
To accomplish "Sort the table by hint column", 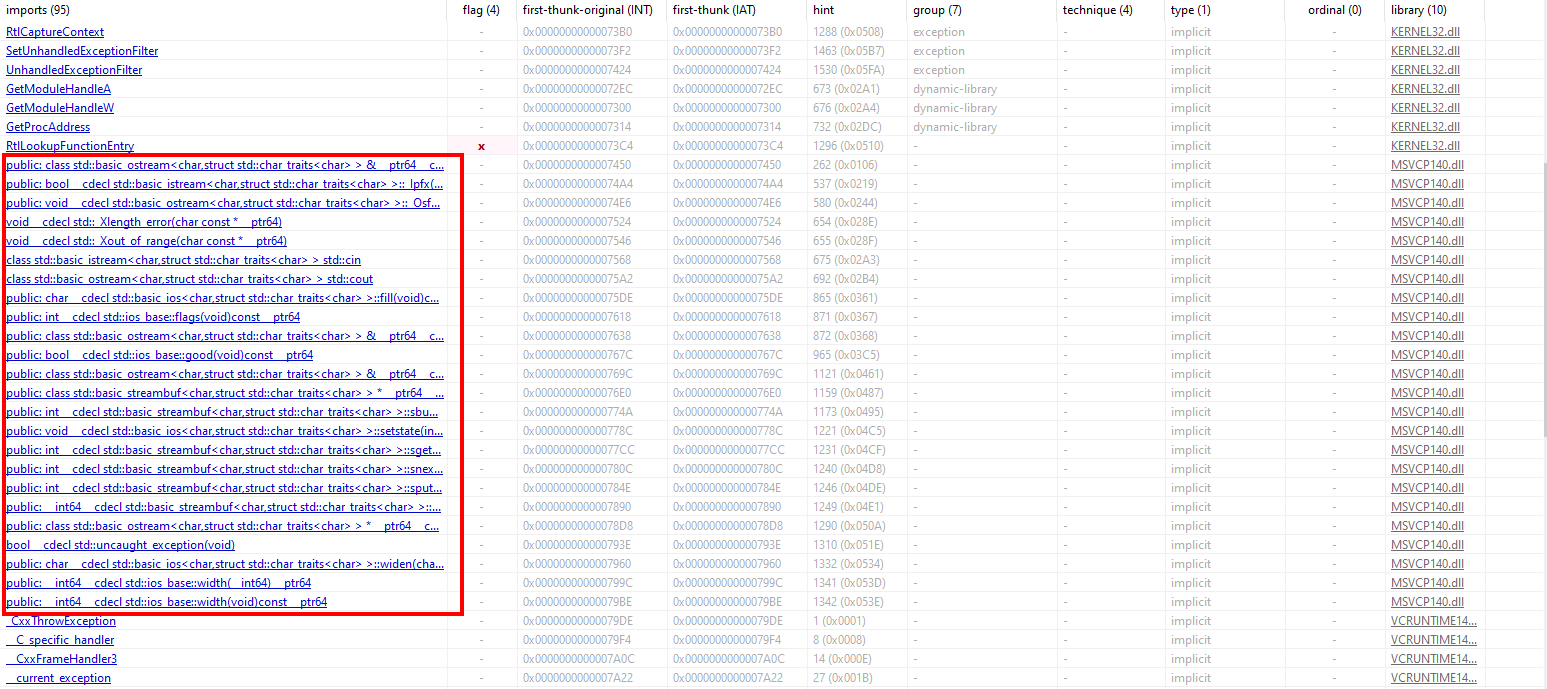I will (825, 10).
